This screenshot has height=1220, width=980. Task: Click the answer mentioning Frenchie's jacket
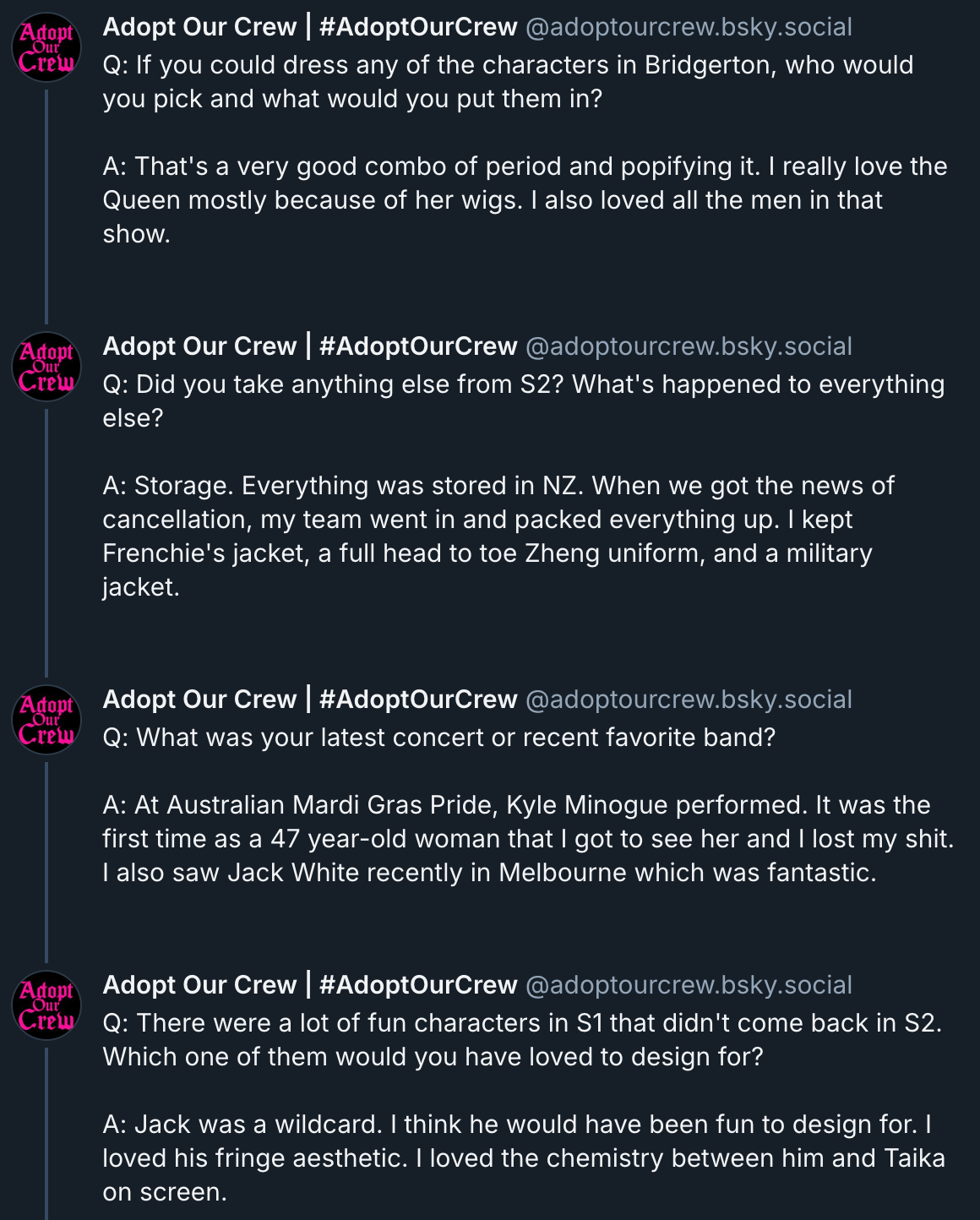(498, 536)
